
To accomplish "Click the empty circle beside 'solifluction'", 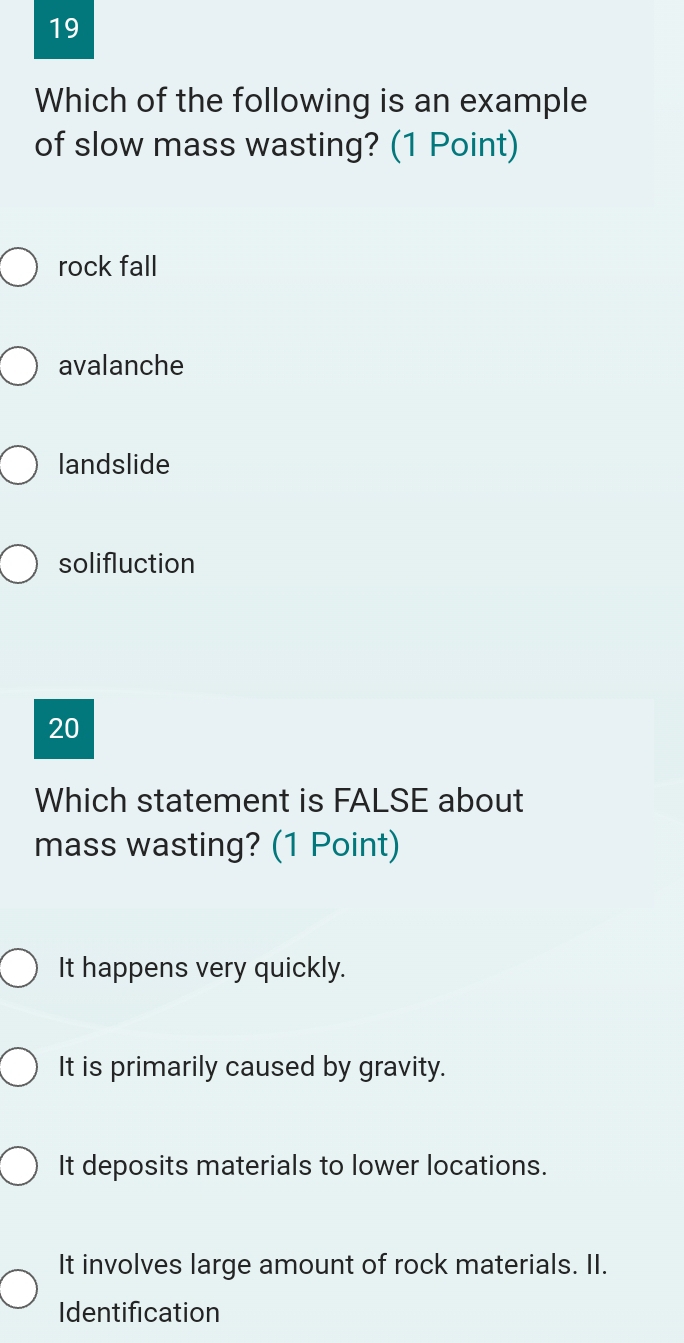I will (x=17, y=564).
